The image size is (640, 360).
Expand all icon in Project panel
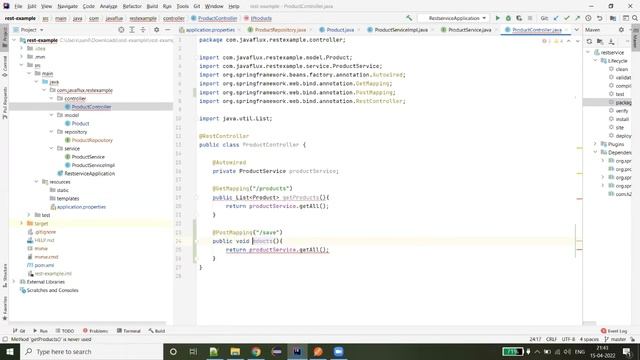click(132, 30)
